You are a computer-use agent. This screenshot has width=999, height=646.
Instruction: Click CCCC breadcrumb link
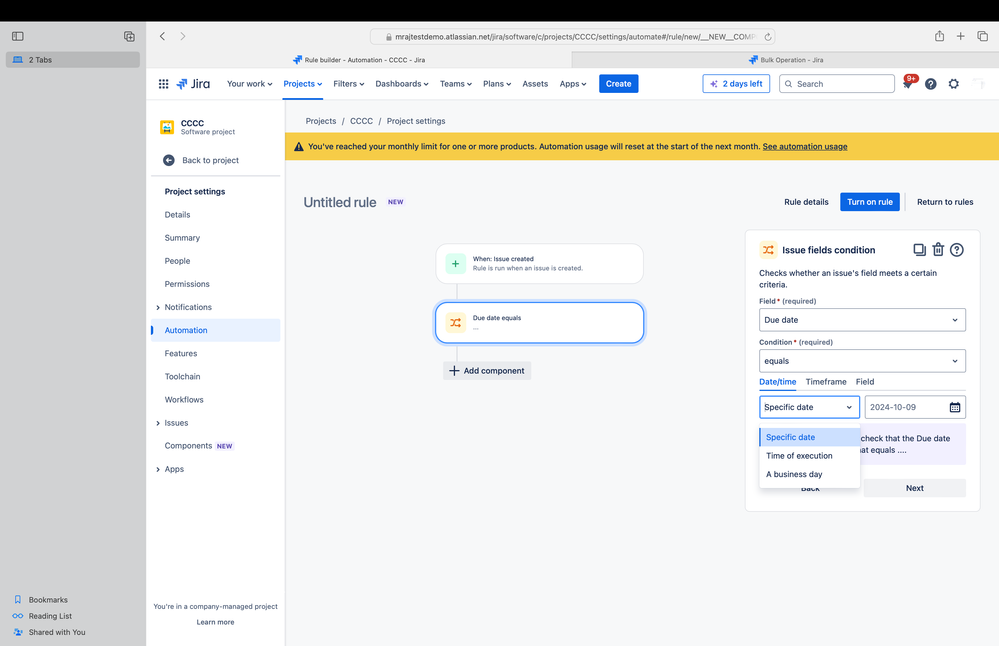click(x=361, y=121)
